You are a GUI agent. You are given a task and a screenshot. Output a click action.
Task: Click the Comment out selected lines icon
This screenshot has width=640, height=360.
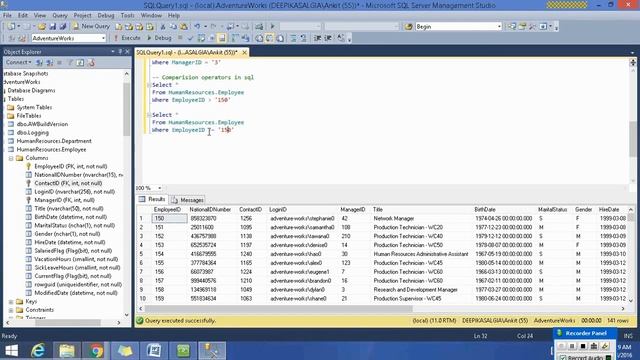pos(293,38)
